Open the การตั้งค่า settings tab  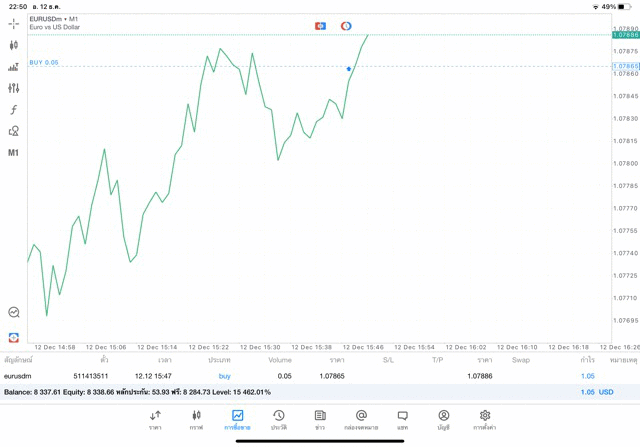[x=485, y=419]
